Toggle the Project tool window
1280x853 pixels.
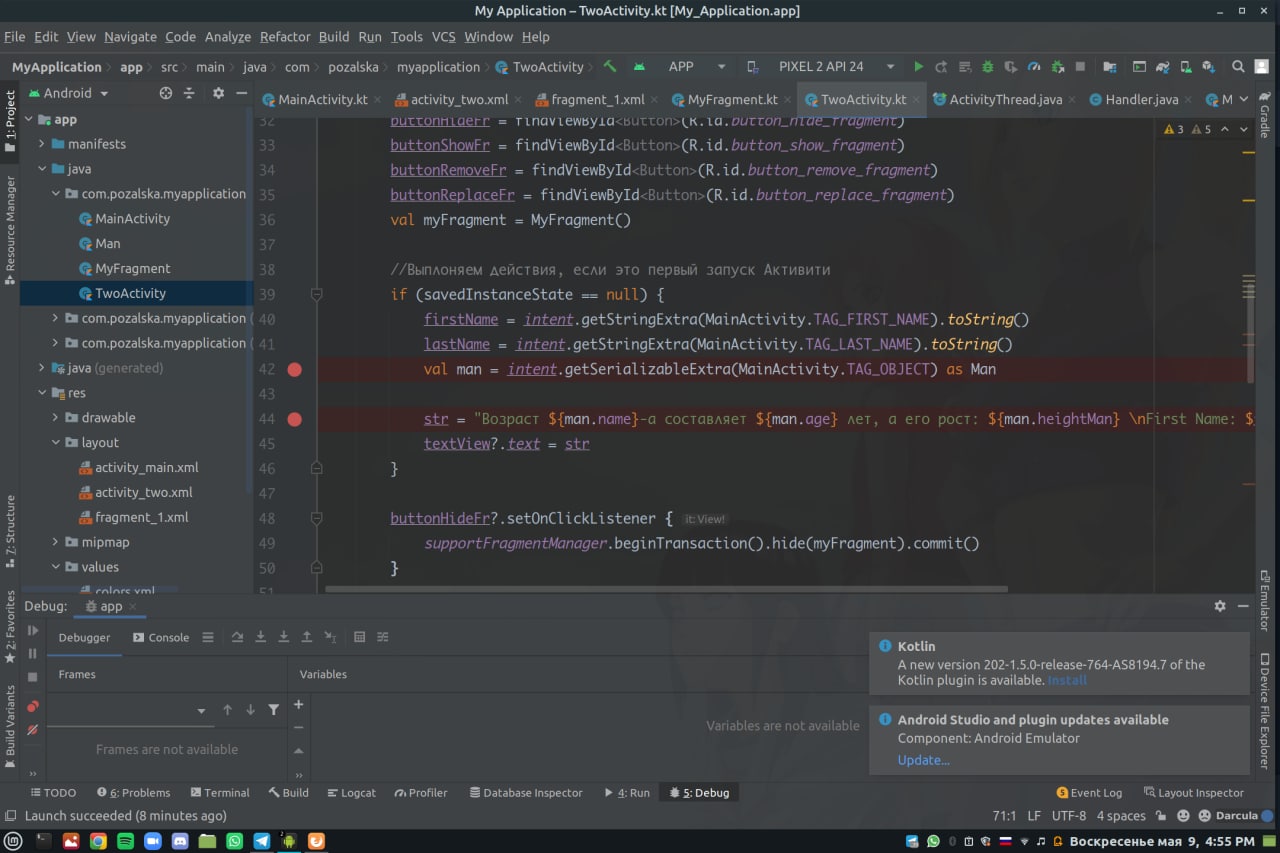pyautogui.click(x=10, y=121)
